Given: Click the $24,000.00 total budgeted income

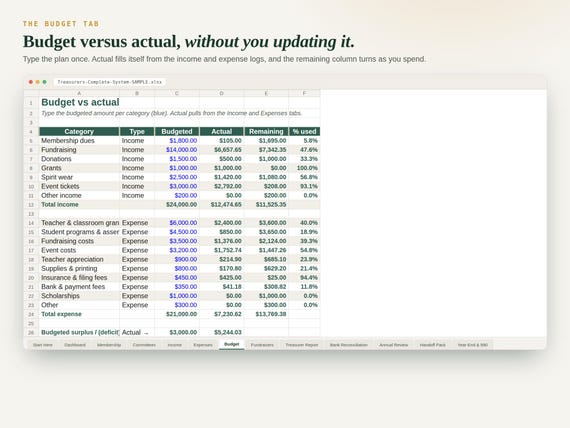Looking at the screenshot, I should [x=177, y=205].
